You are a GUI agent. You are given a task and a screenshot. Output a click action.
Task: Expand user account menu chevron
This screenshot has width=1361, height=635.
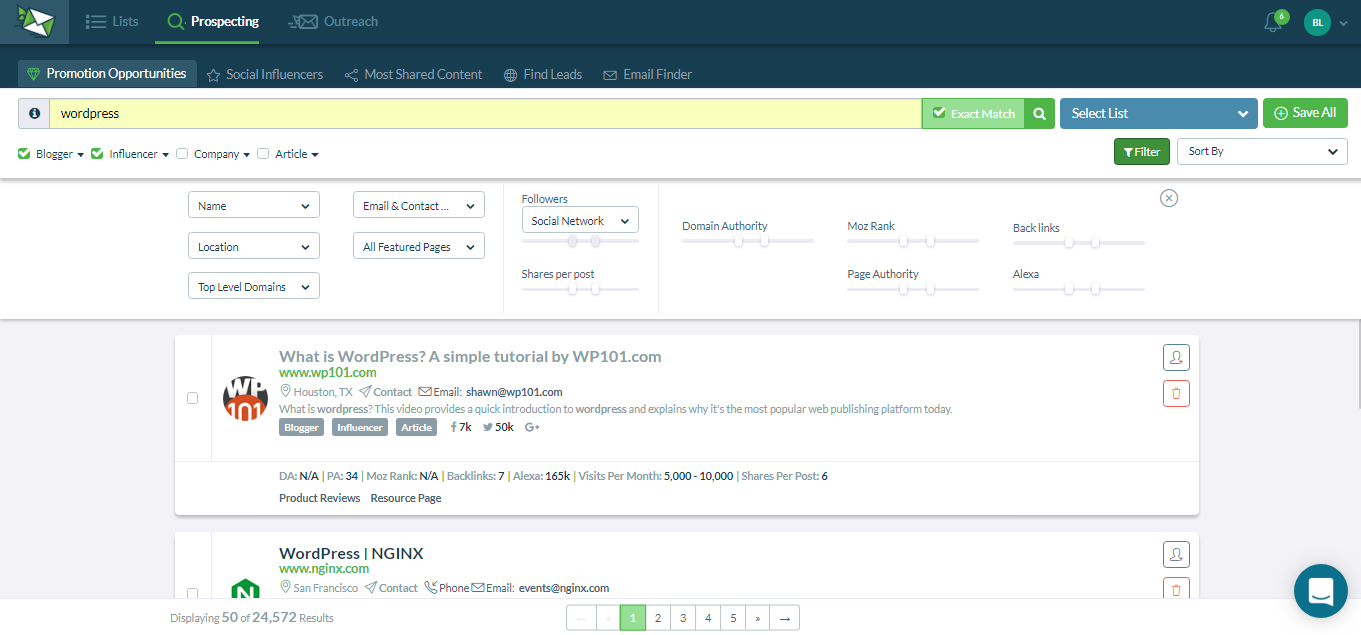(1343, 23)
